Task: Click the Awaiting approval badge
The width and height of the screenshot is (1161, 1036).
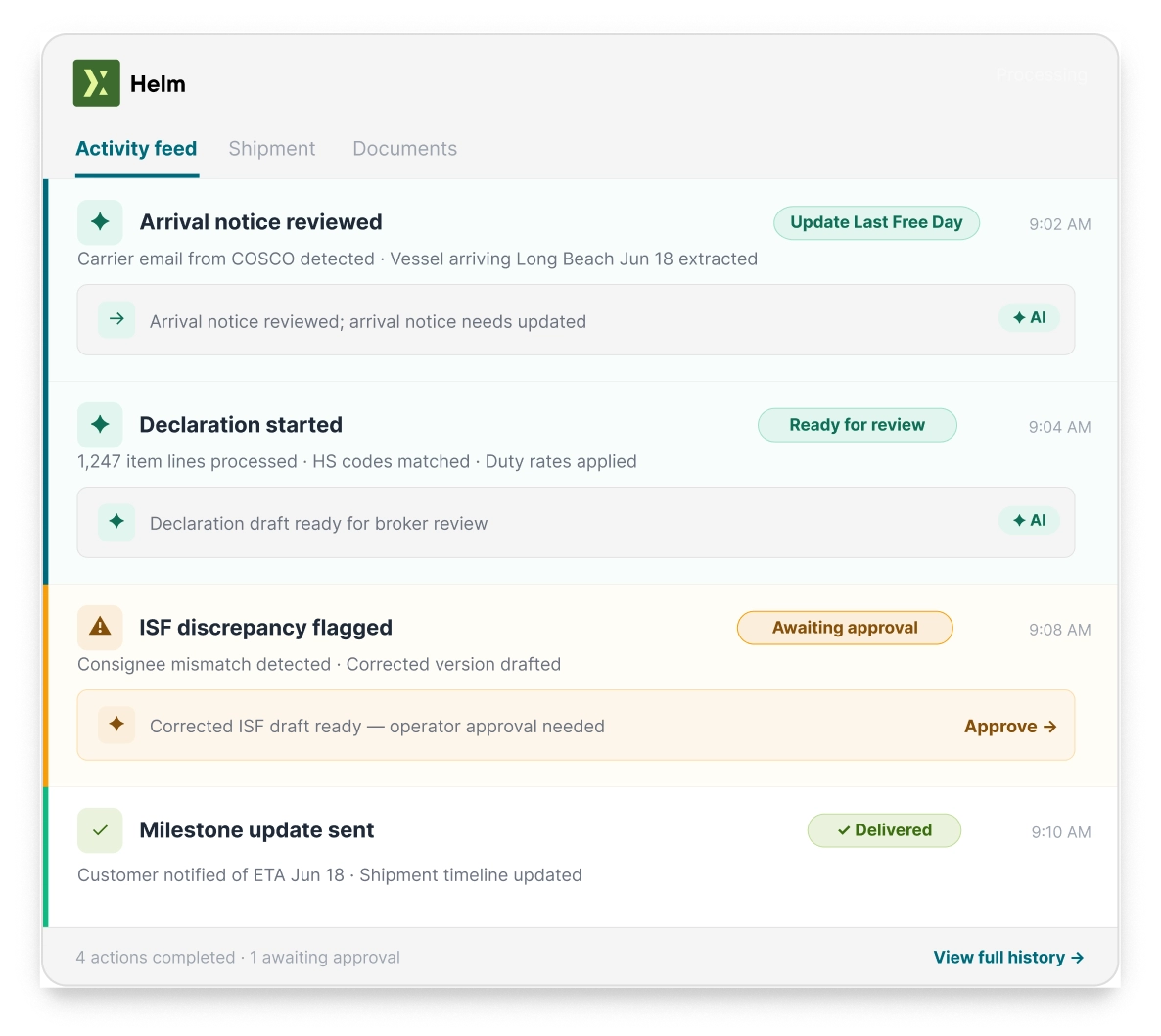Action: click(x=845, y=628)
